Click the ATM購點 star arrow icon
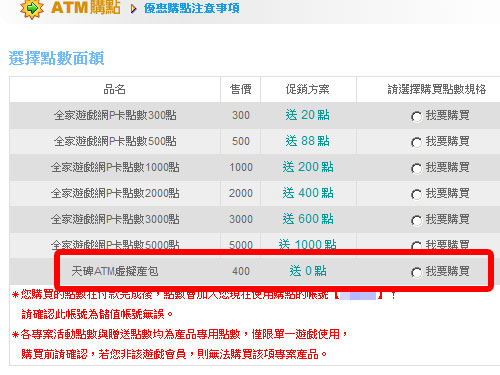500x375 pixels. pyautogui.click(x=32, y=9)
